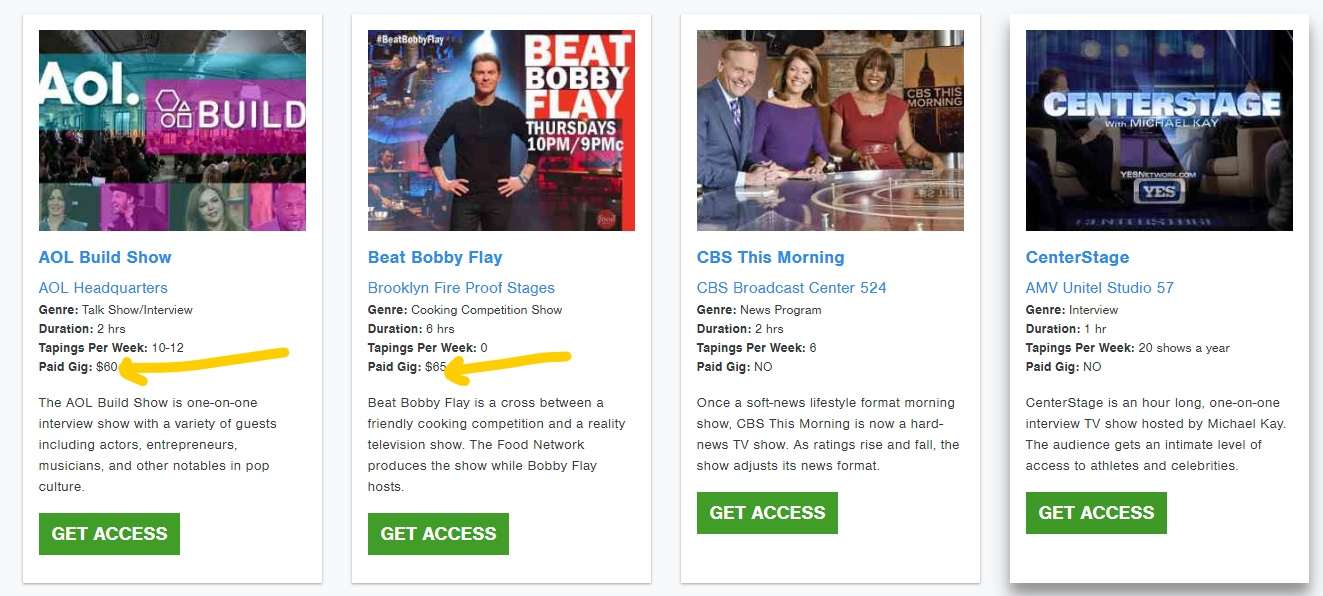Open the CenterStage thumbnail image

(x=1159, y=130)
